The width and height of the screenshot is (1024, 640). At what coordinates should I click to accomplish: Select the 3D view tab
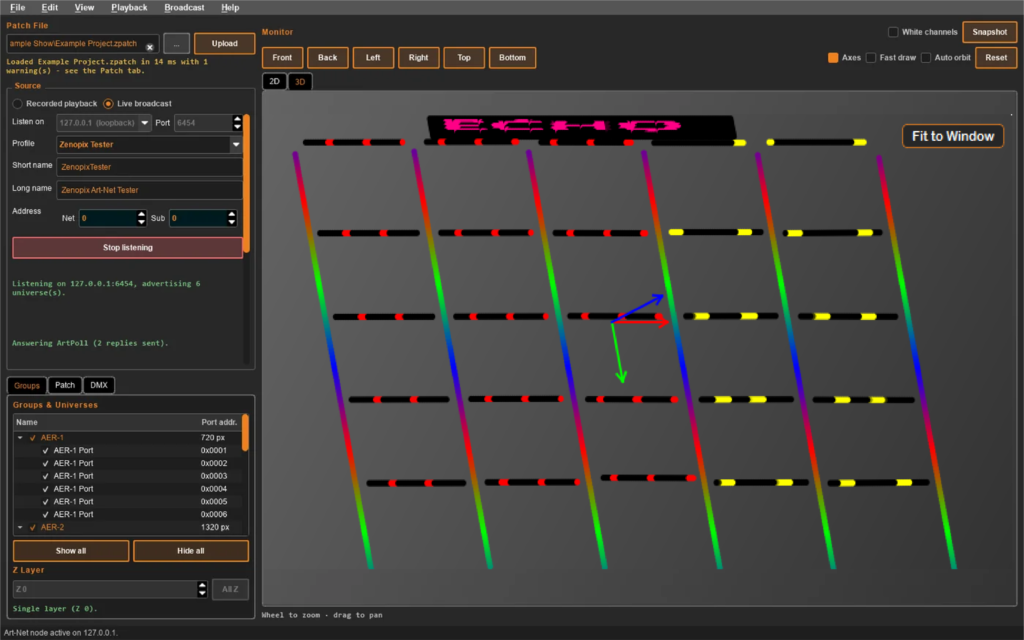300,82
